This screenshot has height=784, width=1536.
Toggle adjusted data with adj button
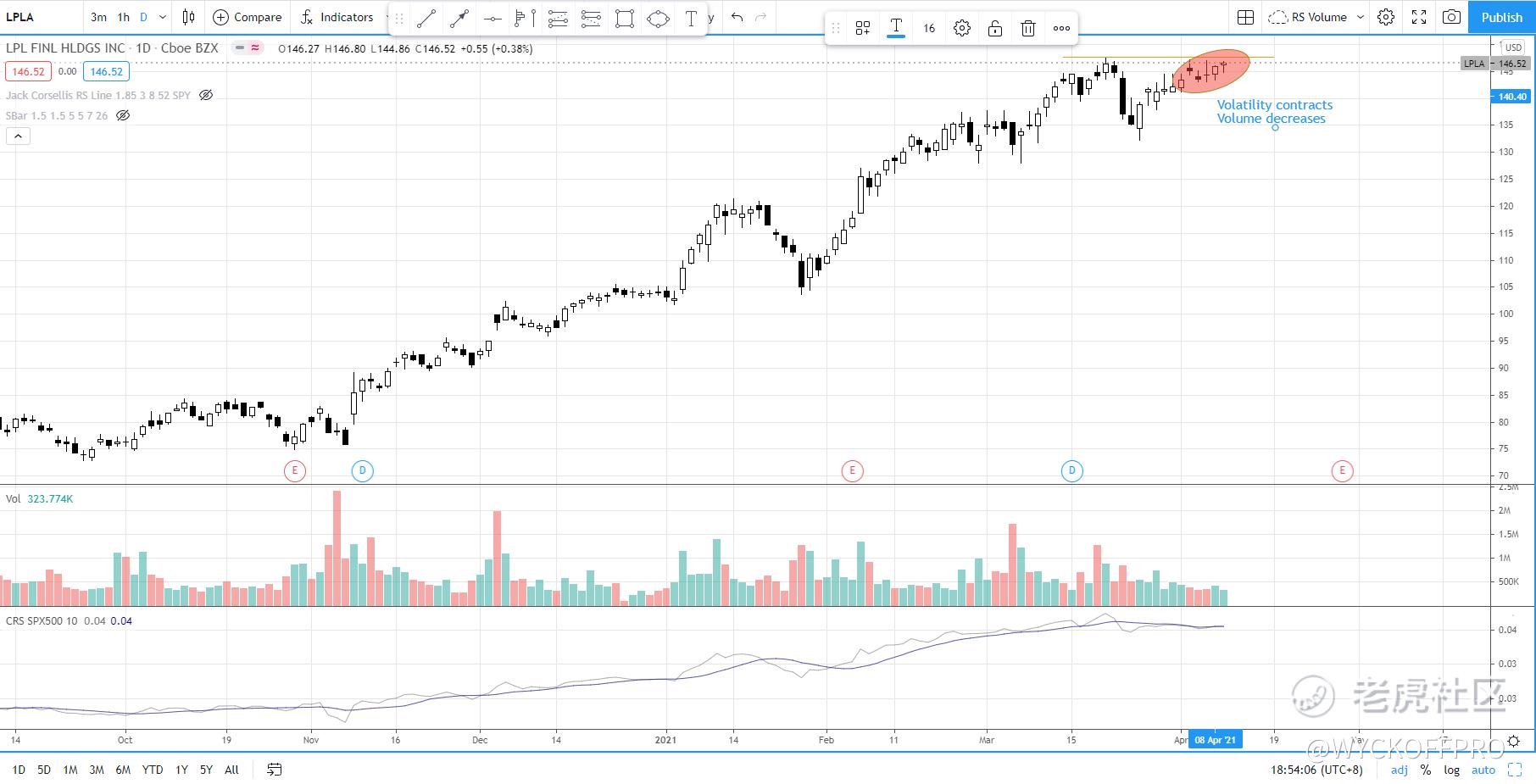click(1400, 770)
